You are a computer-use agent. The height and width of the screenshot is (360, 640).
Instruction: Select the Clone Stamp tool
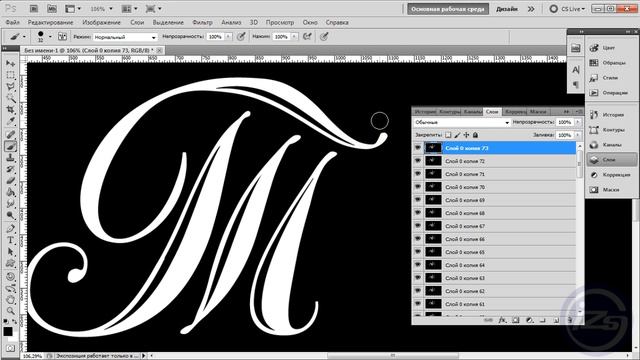coord(11,158)
